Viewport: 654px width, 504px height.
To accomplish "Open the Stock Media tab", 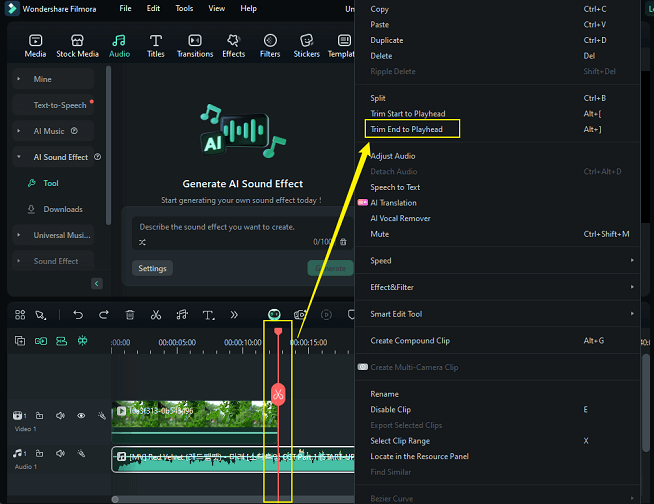I will tap(78, 46).
